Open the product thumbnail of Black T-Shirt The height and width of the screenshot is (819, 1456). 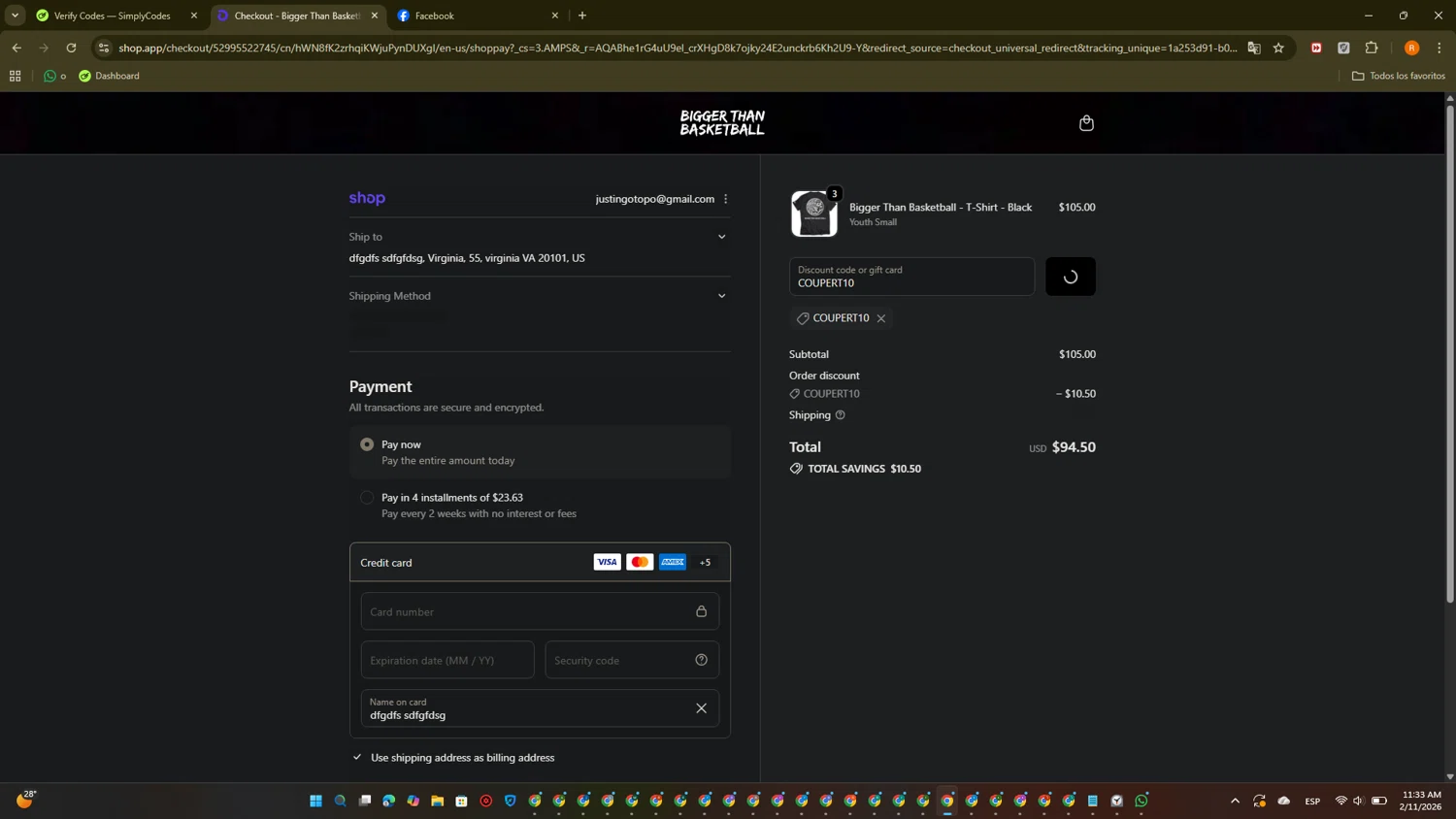pyautogui.click(x=814, y=213)
